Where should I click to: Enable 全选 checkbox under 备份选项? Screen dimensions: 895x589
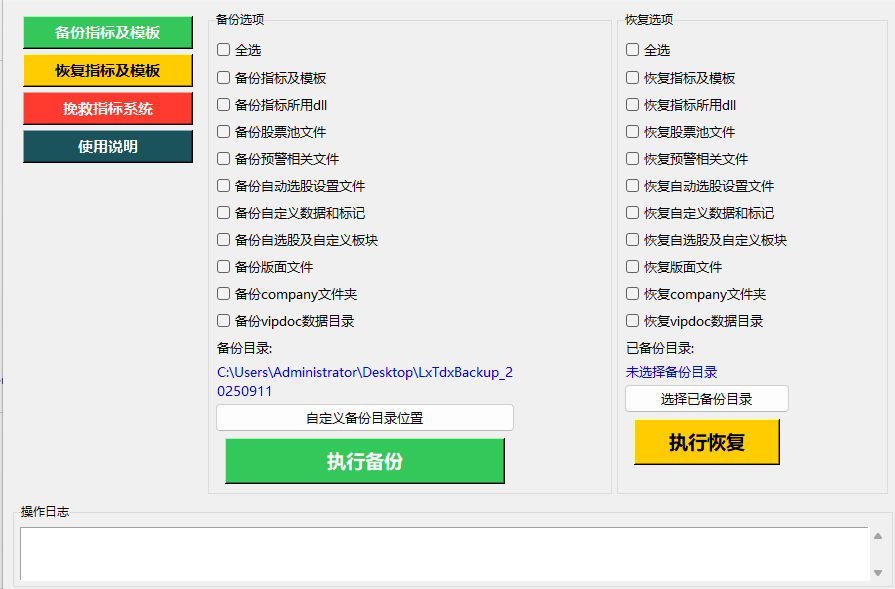coord(224,50)
